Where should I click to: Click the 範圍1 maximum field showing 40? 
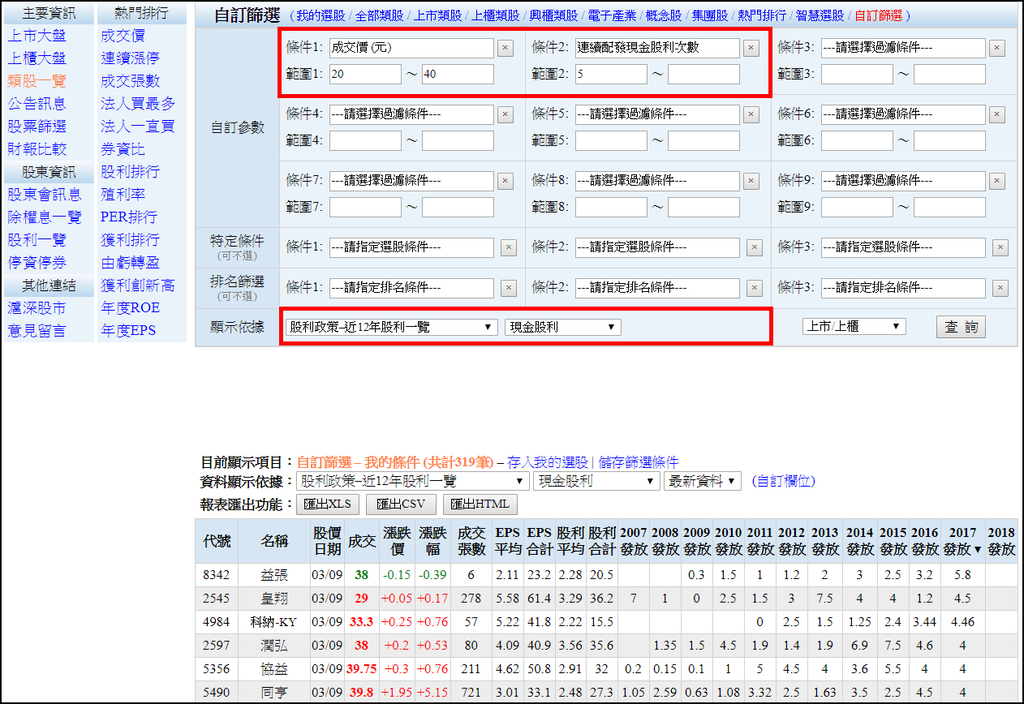click(x=458, y=74)
